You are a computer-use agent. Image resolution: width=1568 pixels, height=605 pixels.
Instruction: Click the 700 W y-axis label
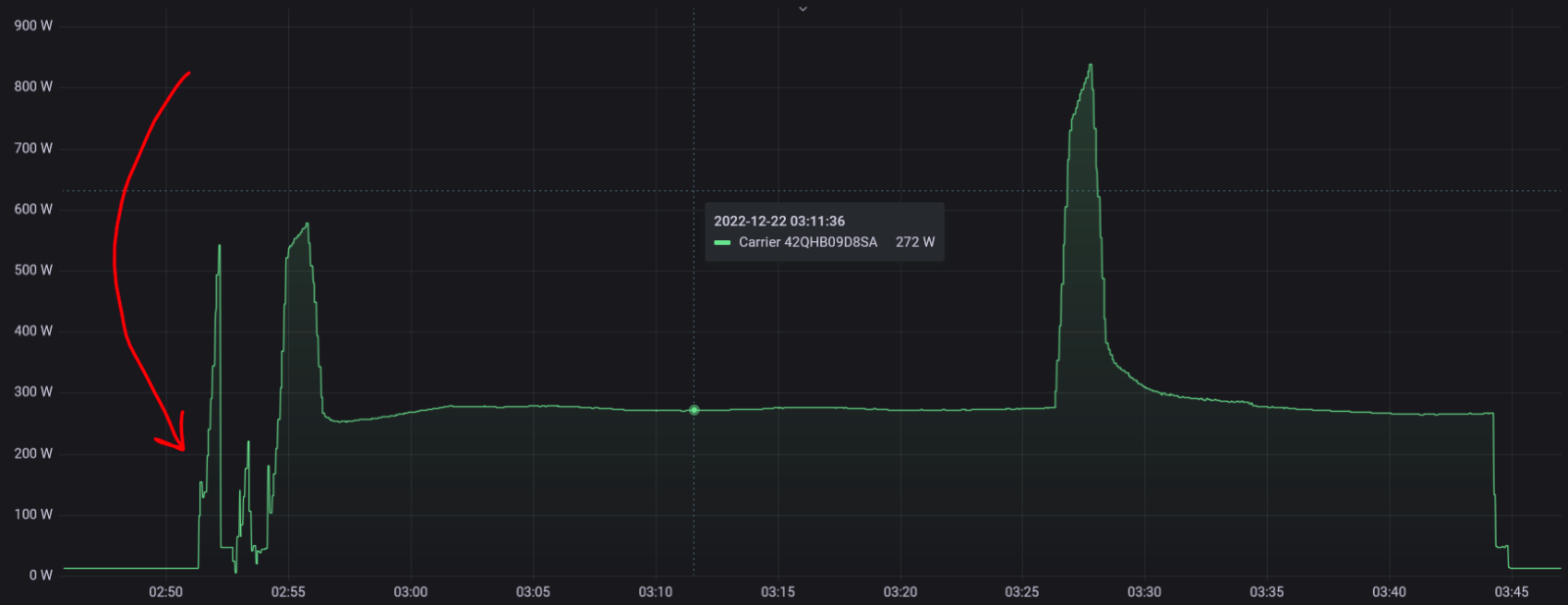click(x=33, y=148)
